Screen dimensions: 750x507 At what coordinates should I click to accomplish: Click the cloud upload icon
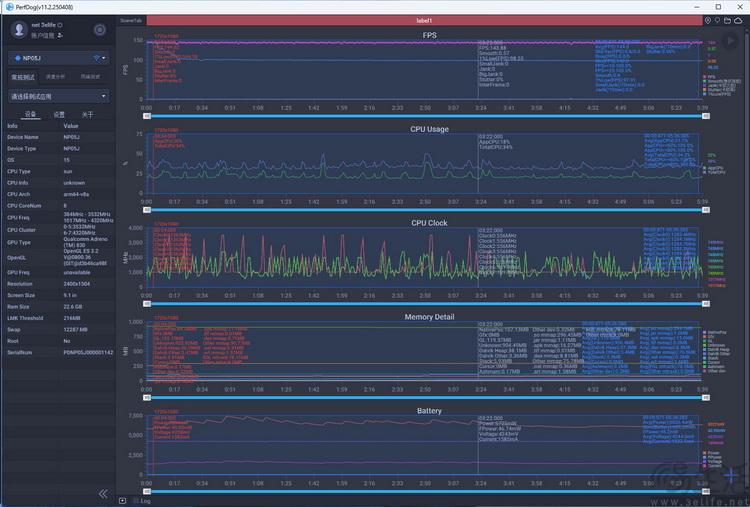point(738,20)
